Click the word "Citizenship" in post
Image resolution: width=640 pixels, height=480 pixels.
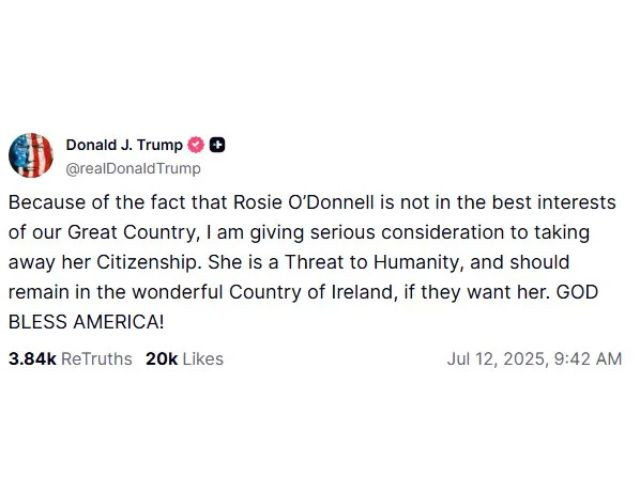pyautogui.click(x=147, y=262)
